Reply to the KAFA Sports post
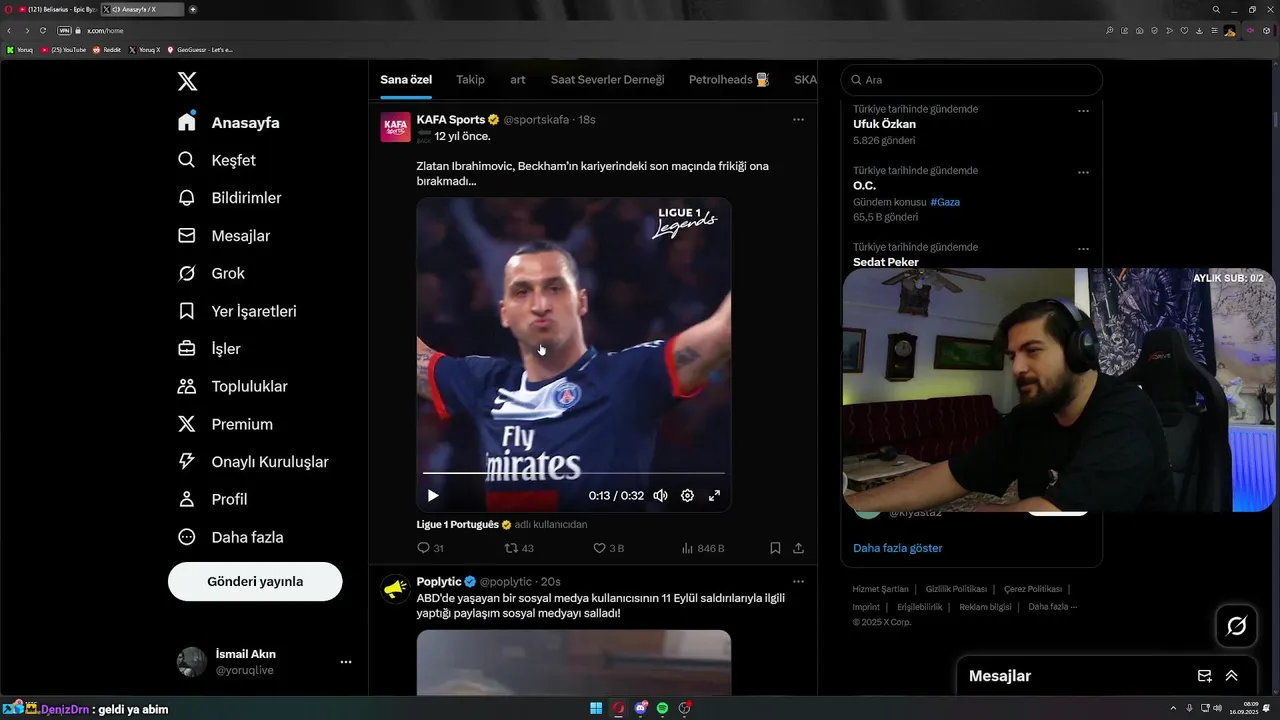This screenshot has width=1280, height=720. tap(430, 548)
